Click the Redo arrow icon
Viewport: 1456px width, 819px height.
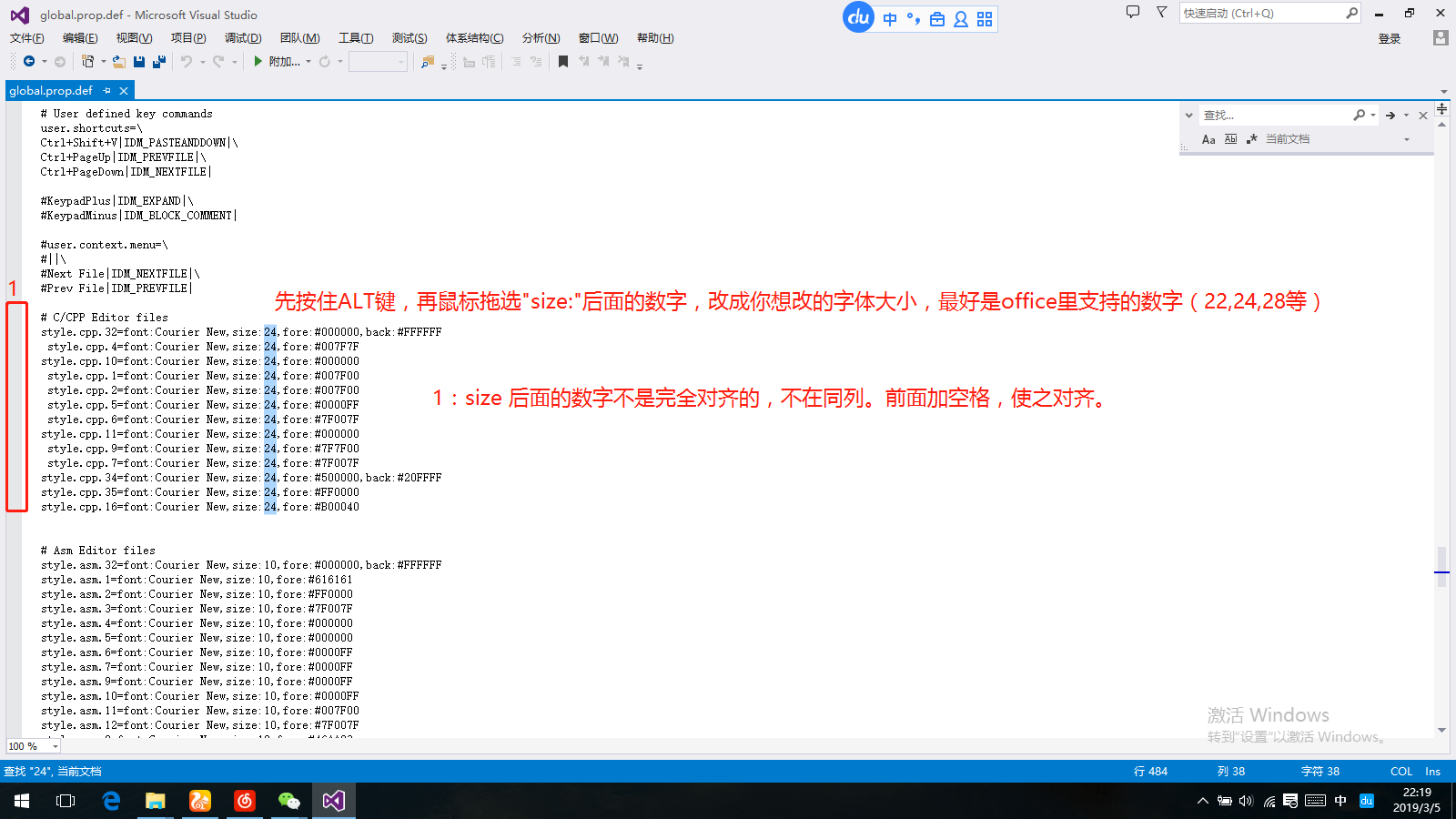(x=218, y=61)
